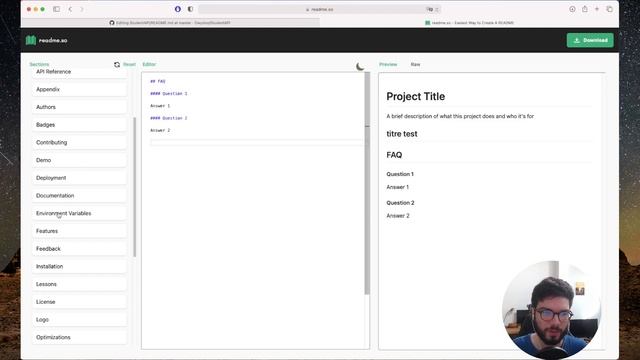Switch to the Preview tab

pyautogui.click(x=388, y=64)
